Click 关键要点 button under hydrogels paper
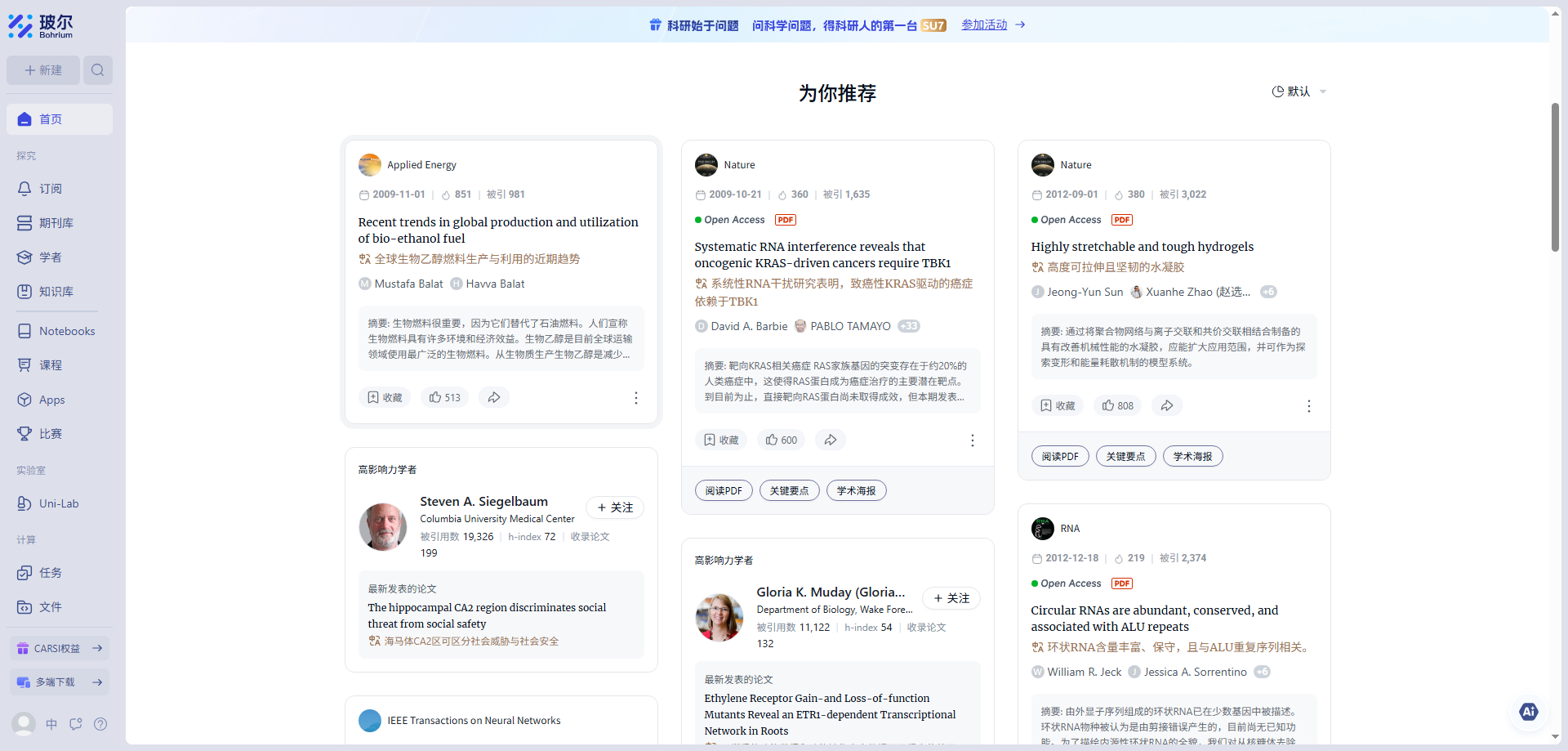1568x751 pixels. point(1125,456)
